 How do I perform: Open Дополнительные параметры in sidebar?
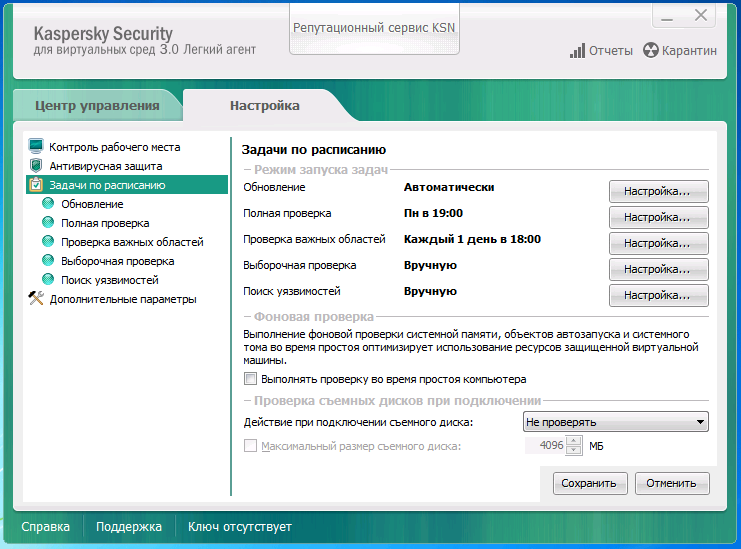tap(123, 299)
